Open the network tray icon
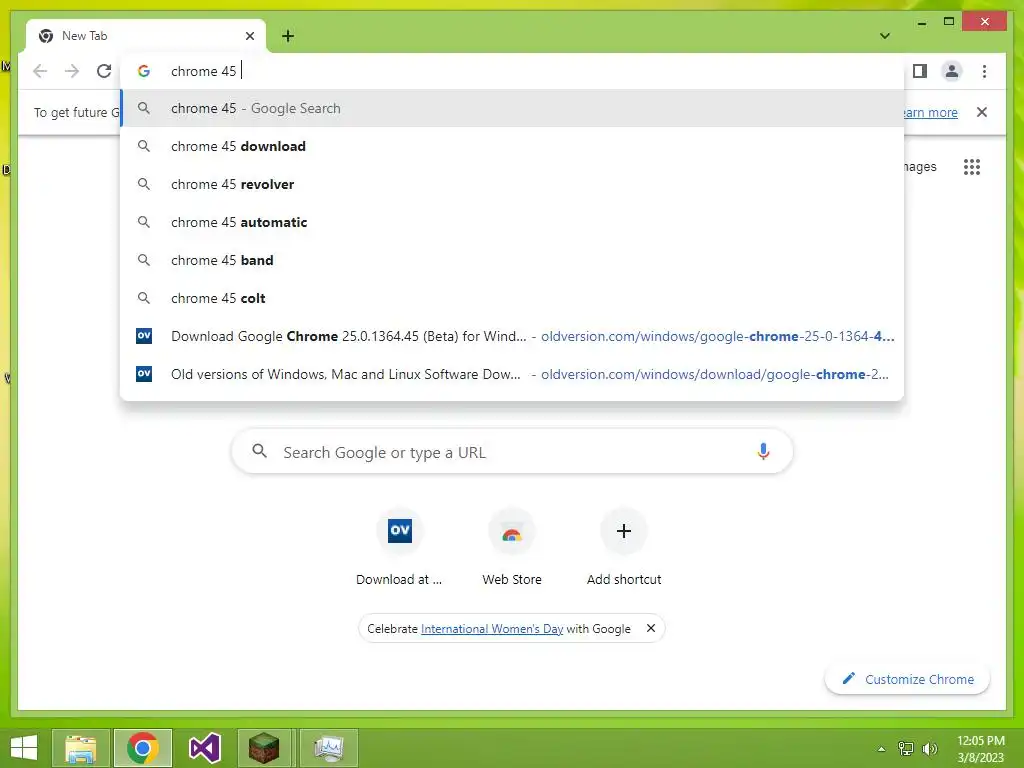 906,749
